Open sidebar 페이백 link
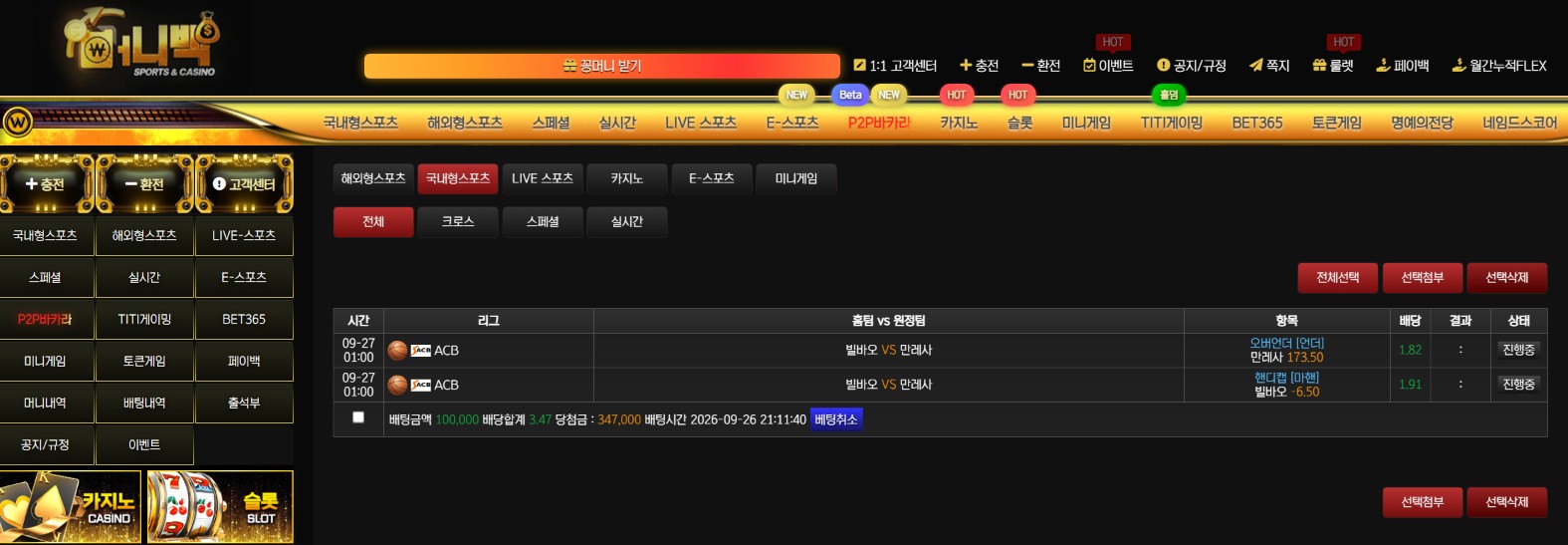 [244, 361]
